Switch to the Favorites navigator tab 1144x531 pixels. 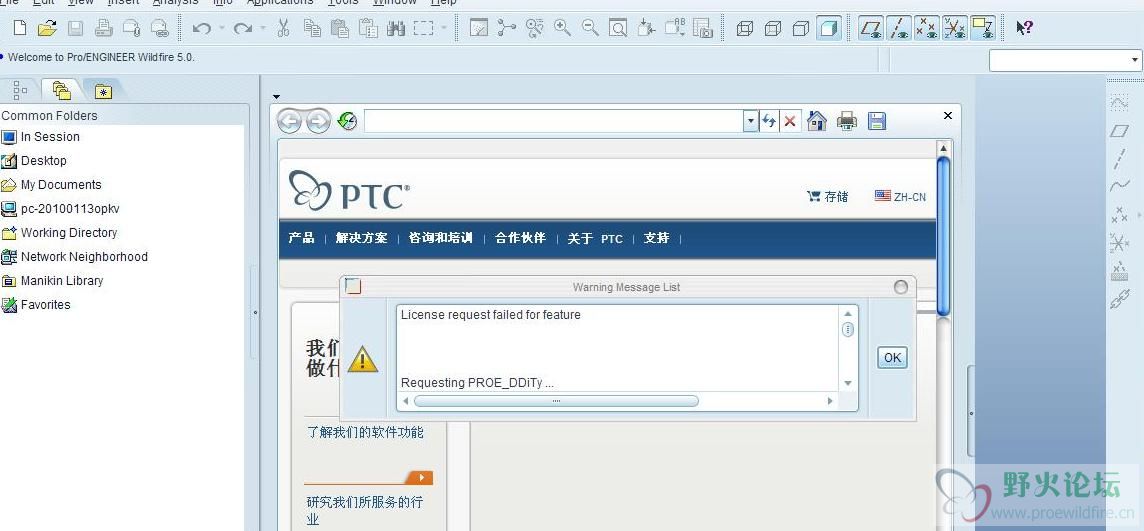pyautogui.click(x=104, y=91)
